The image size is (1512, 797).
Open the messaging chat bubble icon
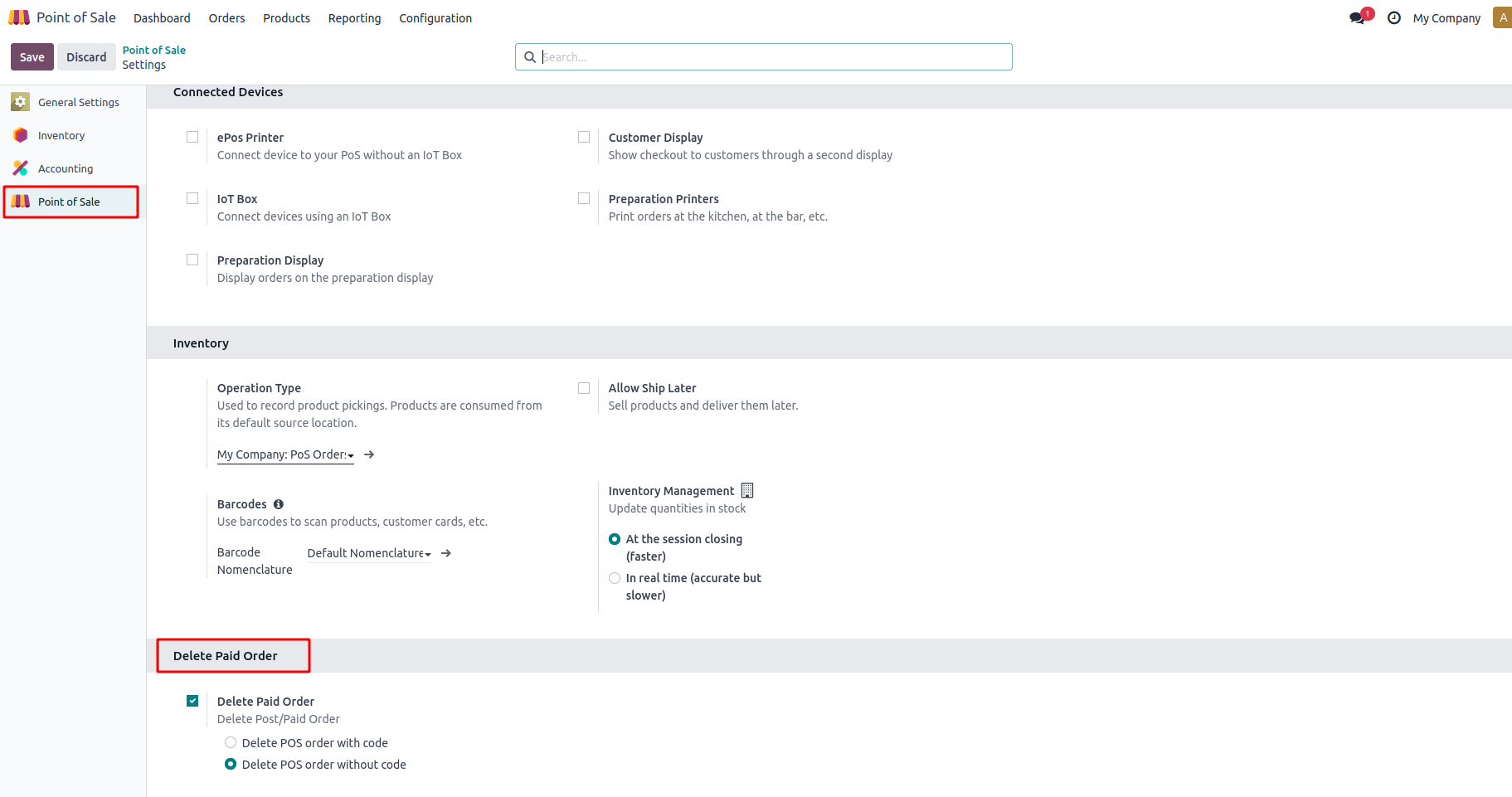click(x=1357, y=18)
